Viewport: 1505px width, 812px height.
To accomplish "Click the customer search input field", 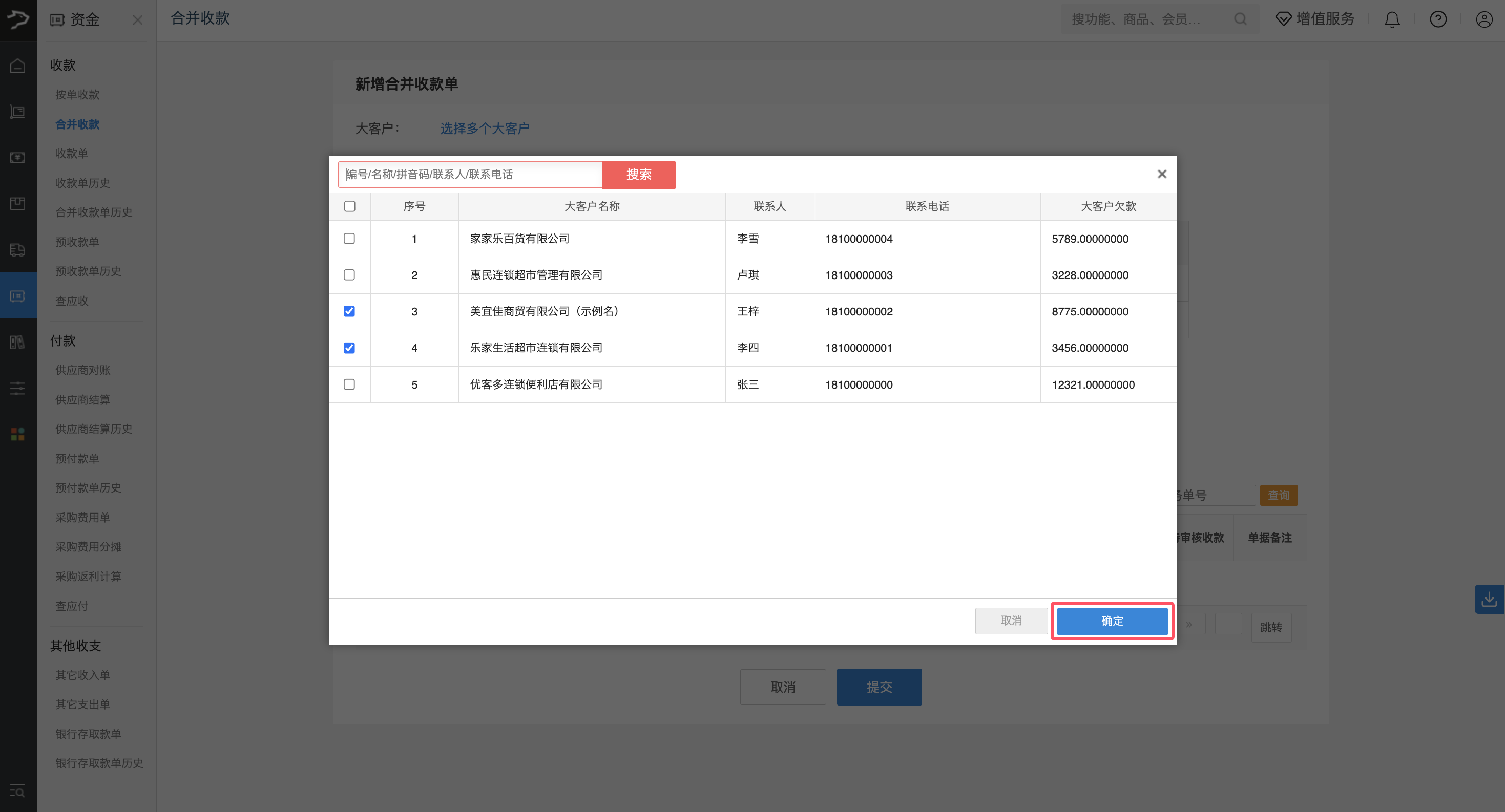I will click(x=470, y=175).
